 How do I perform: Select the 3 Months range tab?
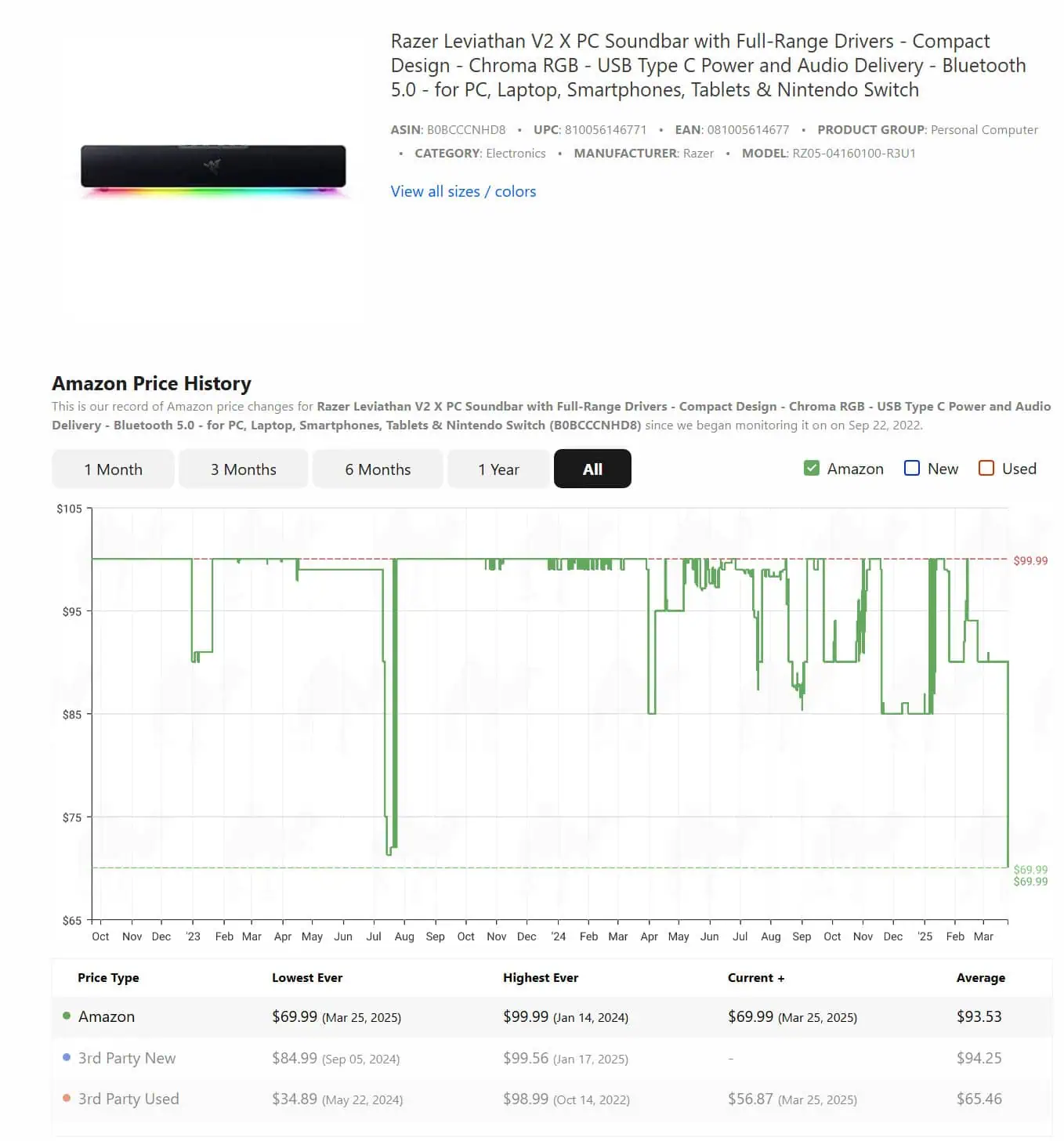click(x=243, y=469)
